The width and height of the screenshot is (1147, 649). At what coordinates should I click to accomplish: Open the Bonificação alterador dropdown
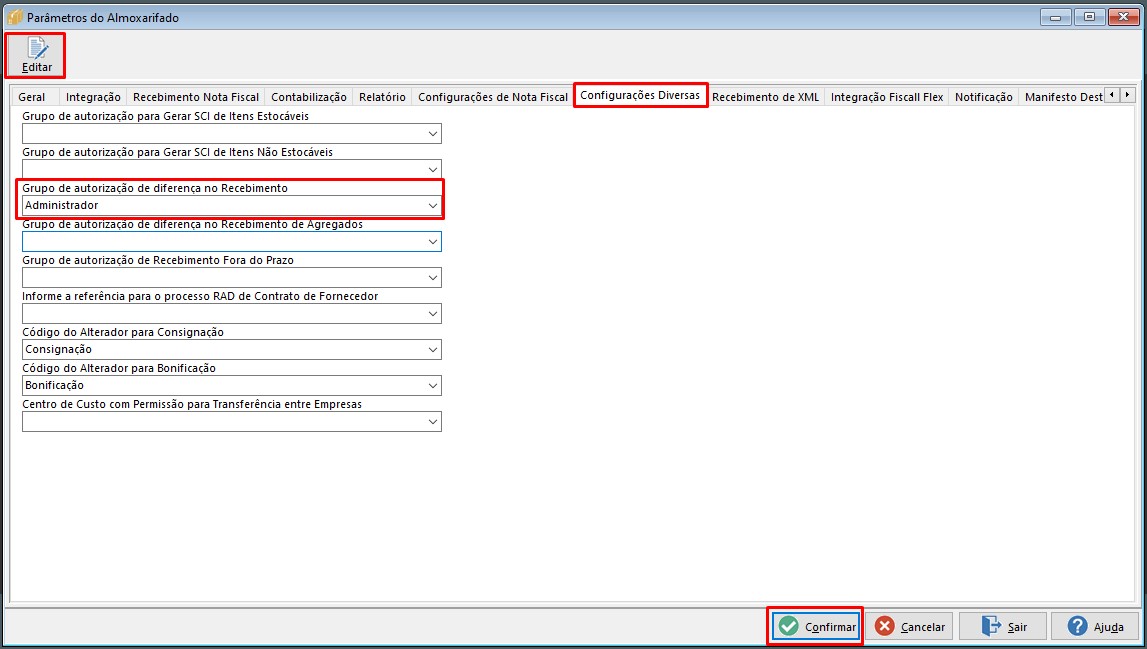click(432, 386)
